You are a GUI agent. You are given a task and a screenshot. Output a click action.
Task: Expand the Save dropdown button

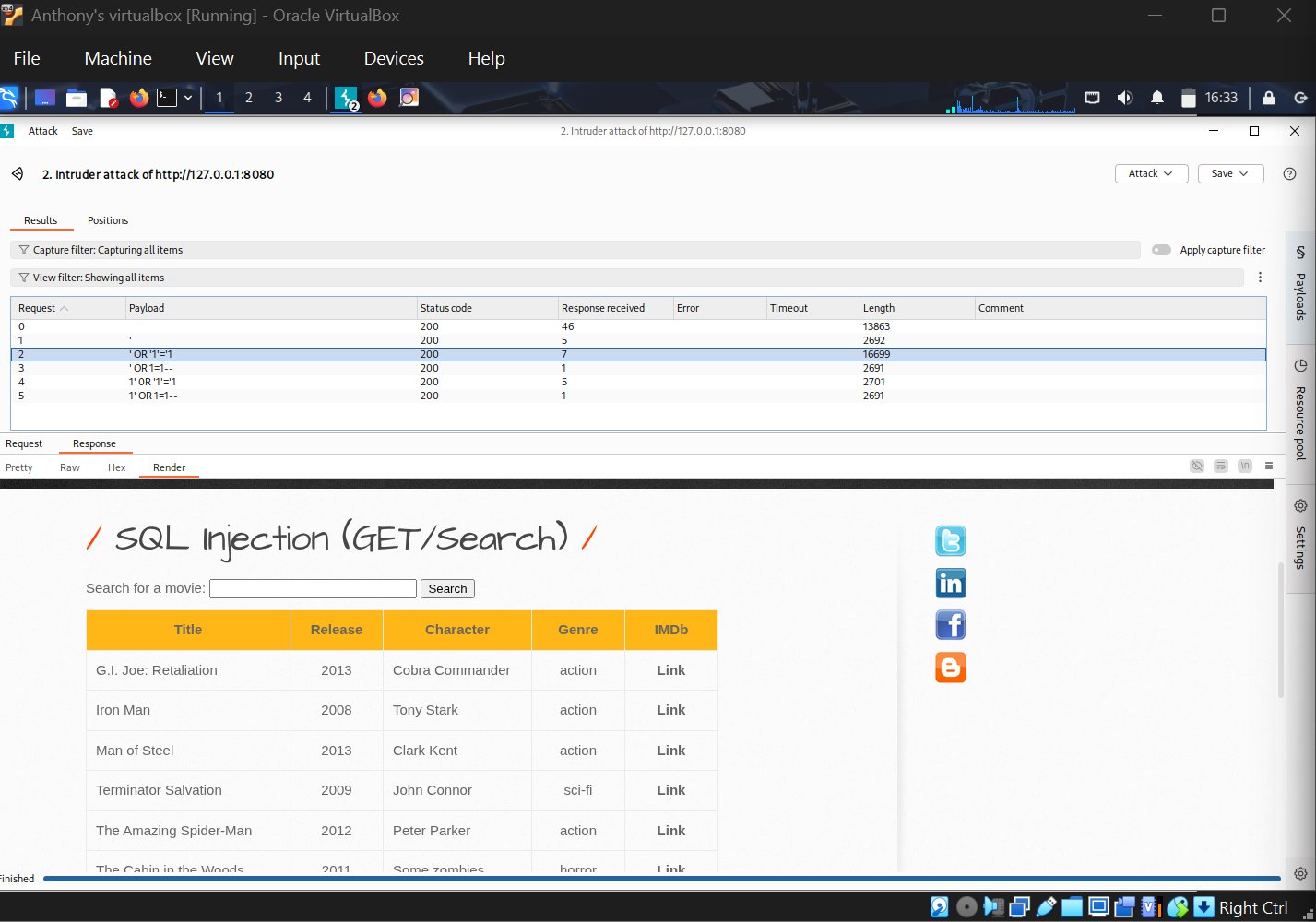pos(1229,173)
